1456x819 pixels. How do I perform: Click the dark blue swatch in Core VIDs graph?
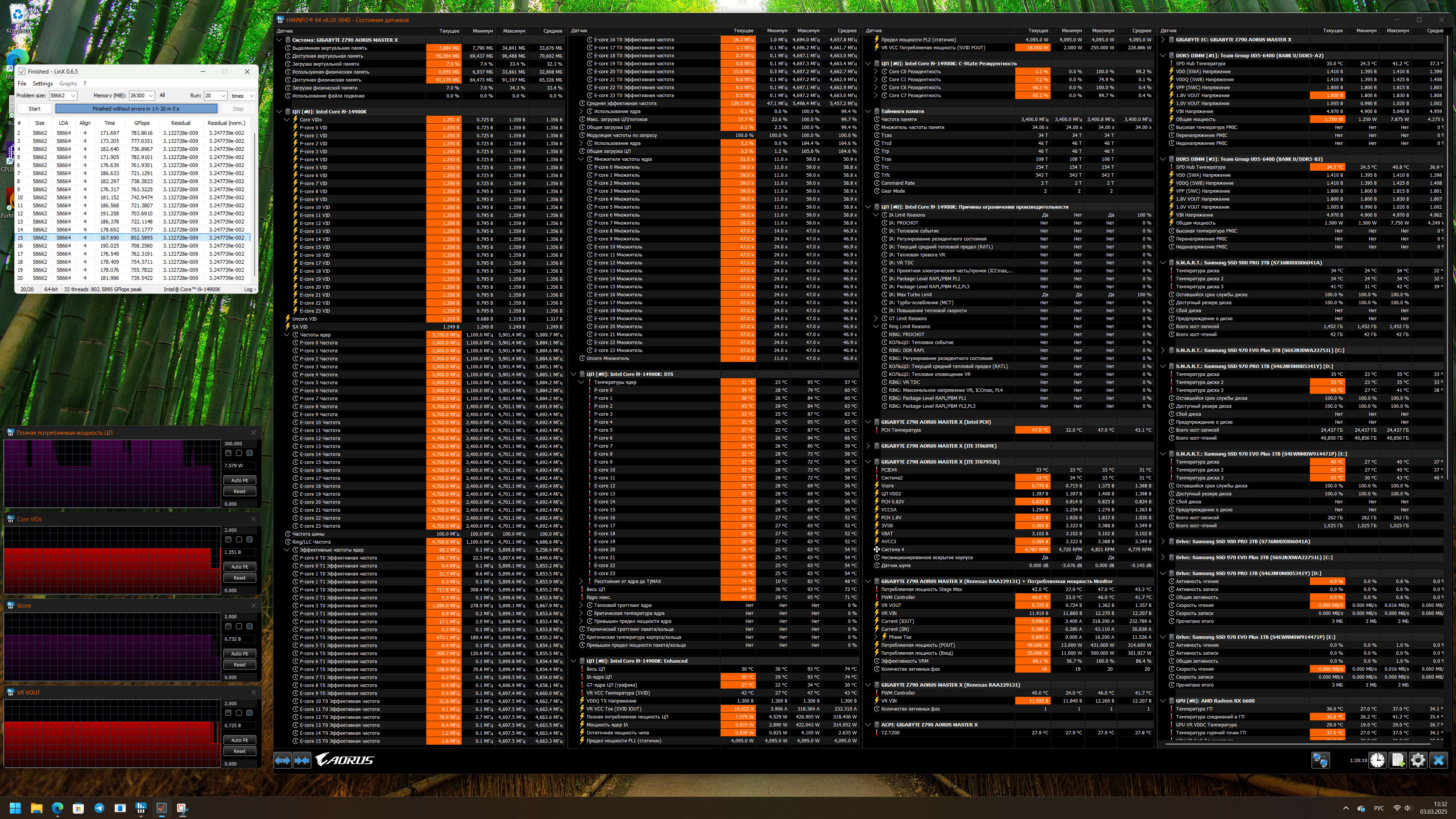coord(249,540)
